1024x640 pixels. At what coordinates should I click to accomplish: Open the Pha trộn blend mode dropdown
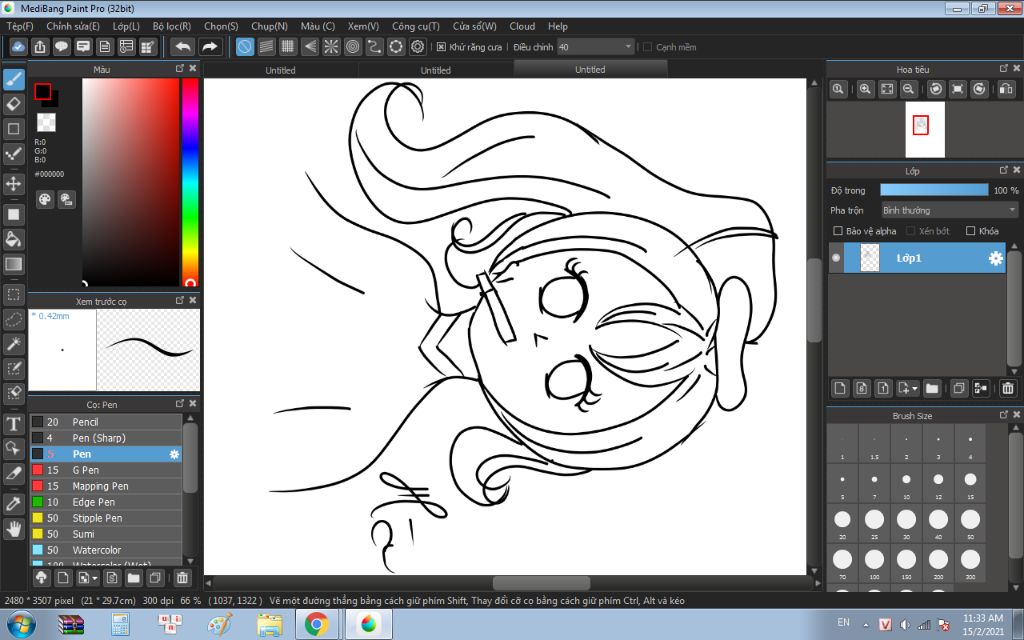tap(949, 210)
